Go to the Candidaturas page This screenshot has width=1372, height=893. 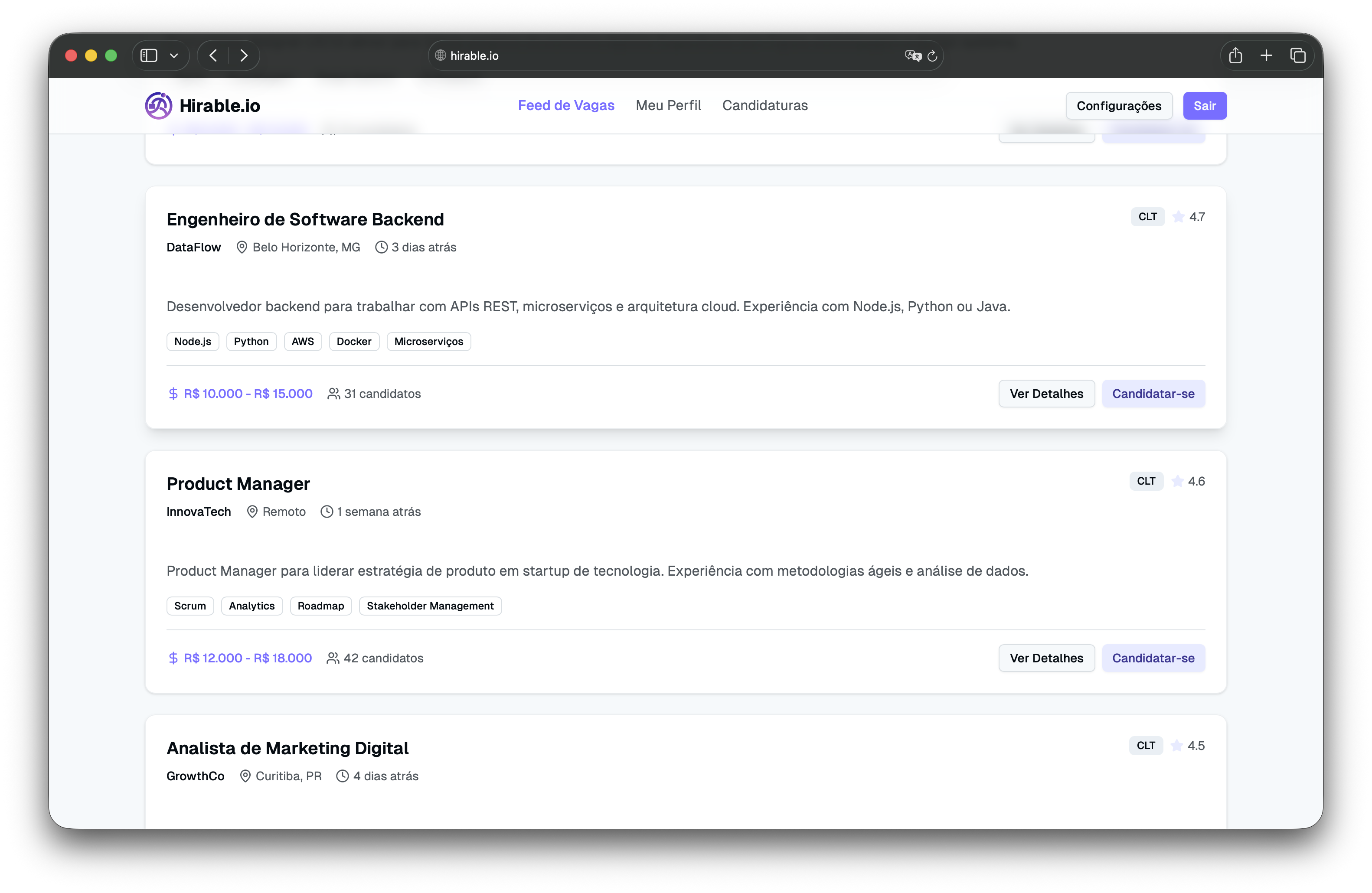[764, 105]
